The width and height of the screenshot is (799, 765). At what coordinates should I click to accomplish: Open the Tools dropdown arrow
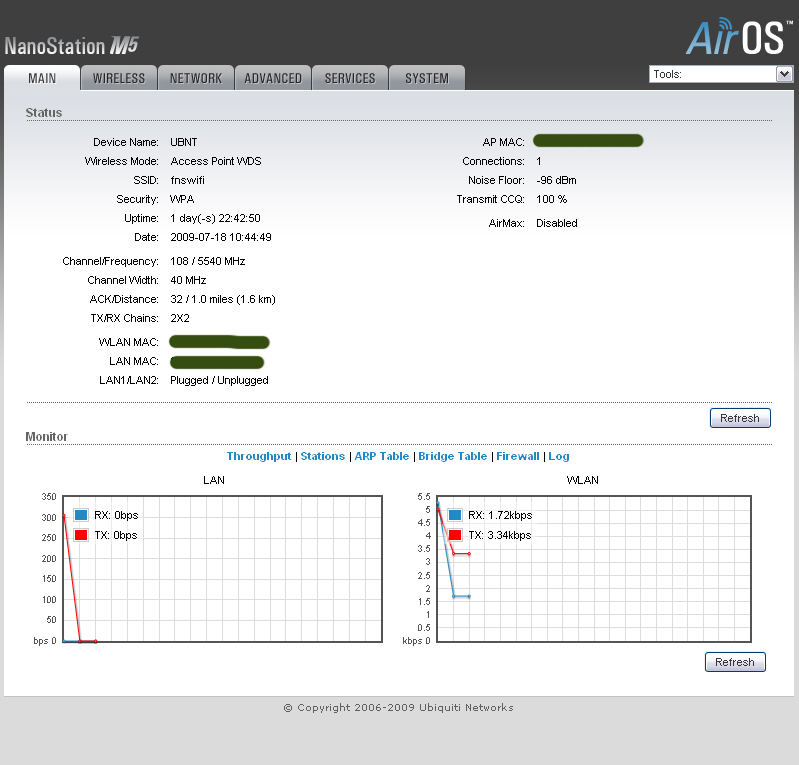(x=784, y=74)
